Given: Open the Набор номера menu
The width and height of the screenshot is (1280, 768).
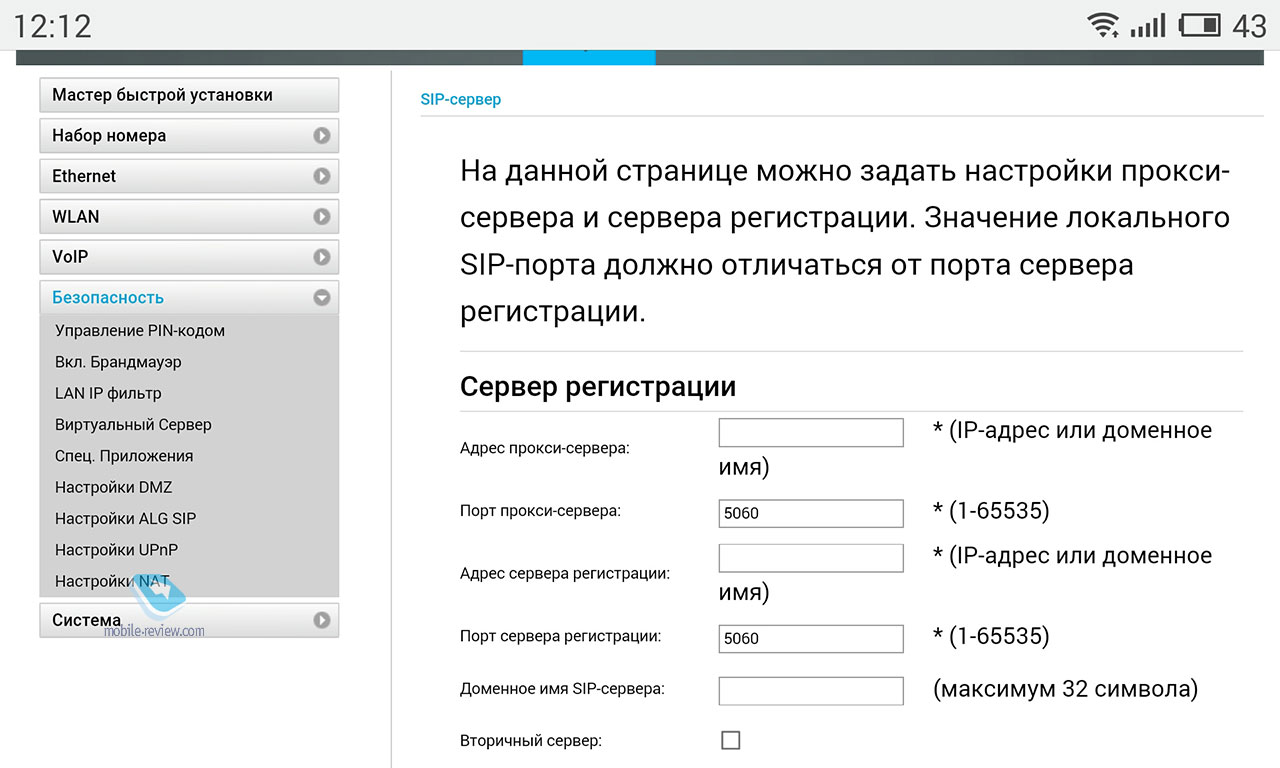Looking at the screenshot, I should tap(189, 136).
